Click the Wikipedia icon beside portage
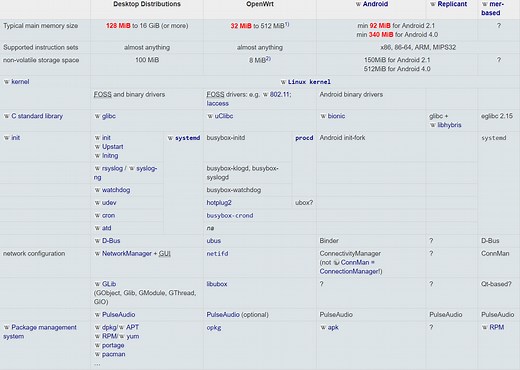Viewport: 520px width, 370px height. (x=97, y=345)
